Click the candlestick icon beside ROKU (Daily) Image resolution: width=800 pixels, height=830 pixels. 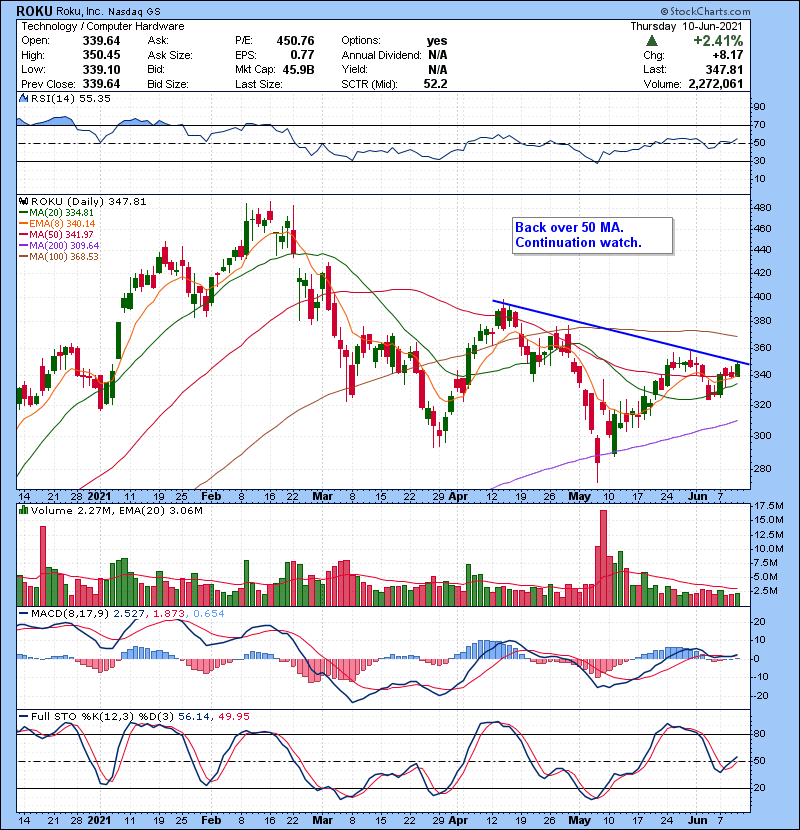[23, 201]
